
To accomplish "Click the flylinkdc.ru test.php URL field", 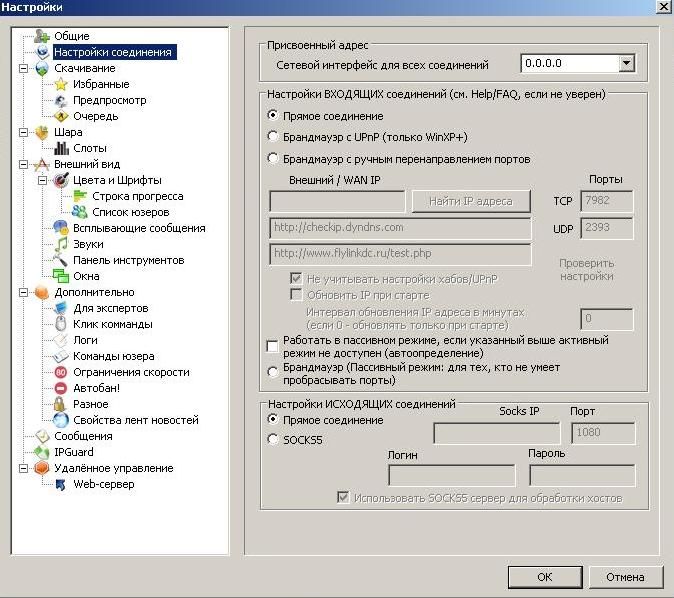I will point(400,254).
